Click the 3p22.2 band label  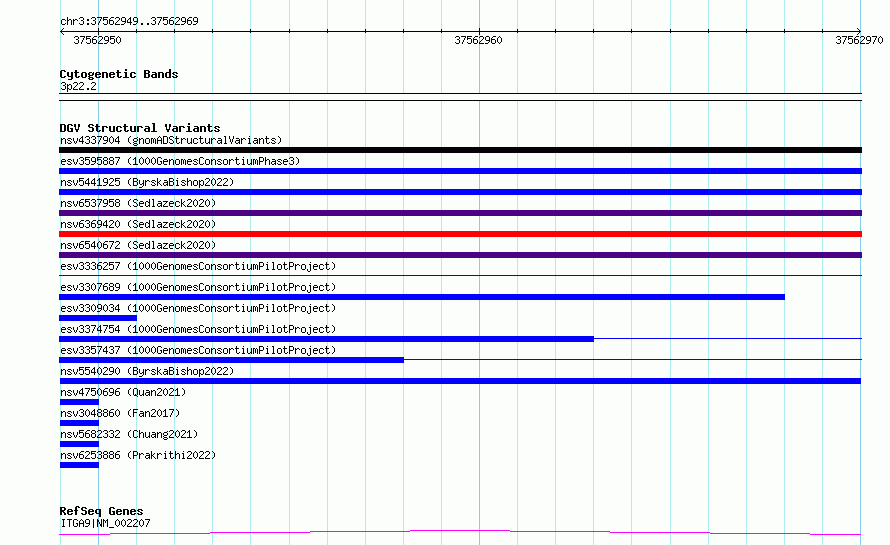[78, 86]
